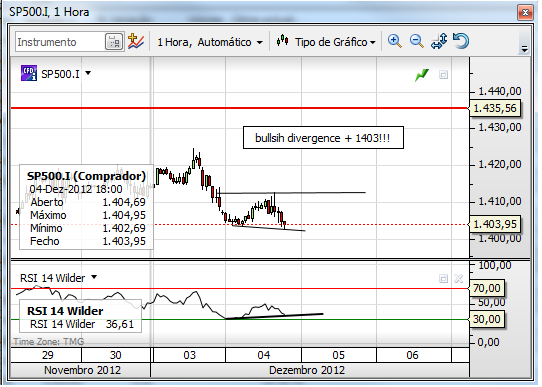Viewport: 542px width, 387px height.
Task: Click the instrument search icon button
Action: pos(114,42)
